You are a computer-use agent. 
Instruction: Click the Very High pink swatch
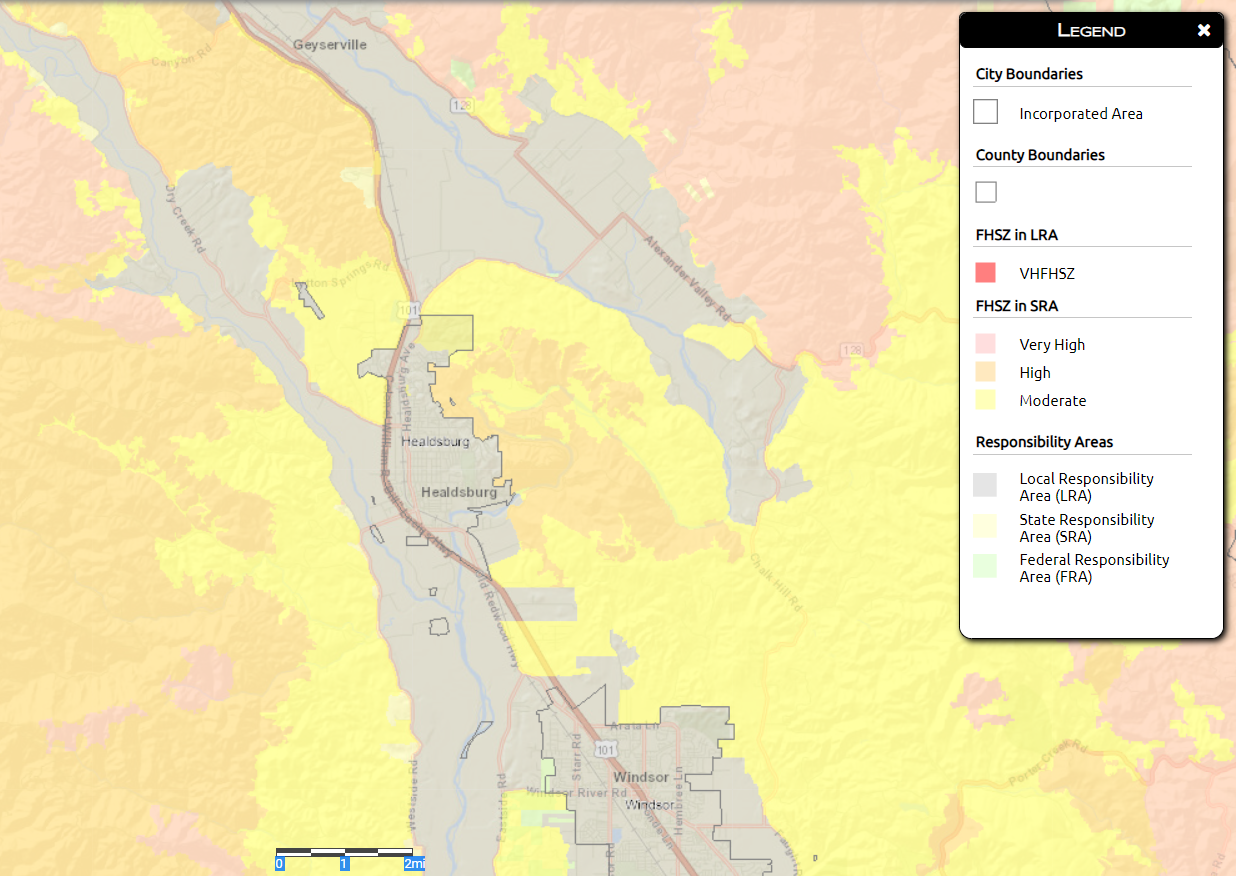[x=985, y=344]
